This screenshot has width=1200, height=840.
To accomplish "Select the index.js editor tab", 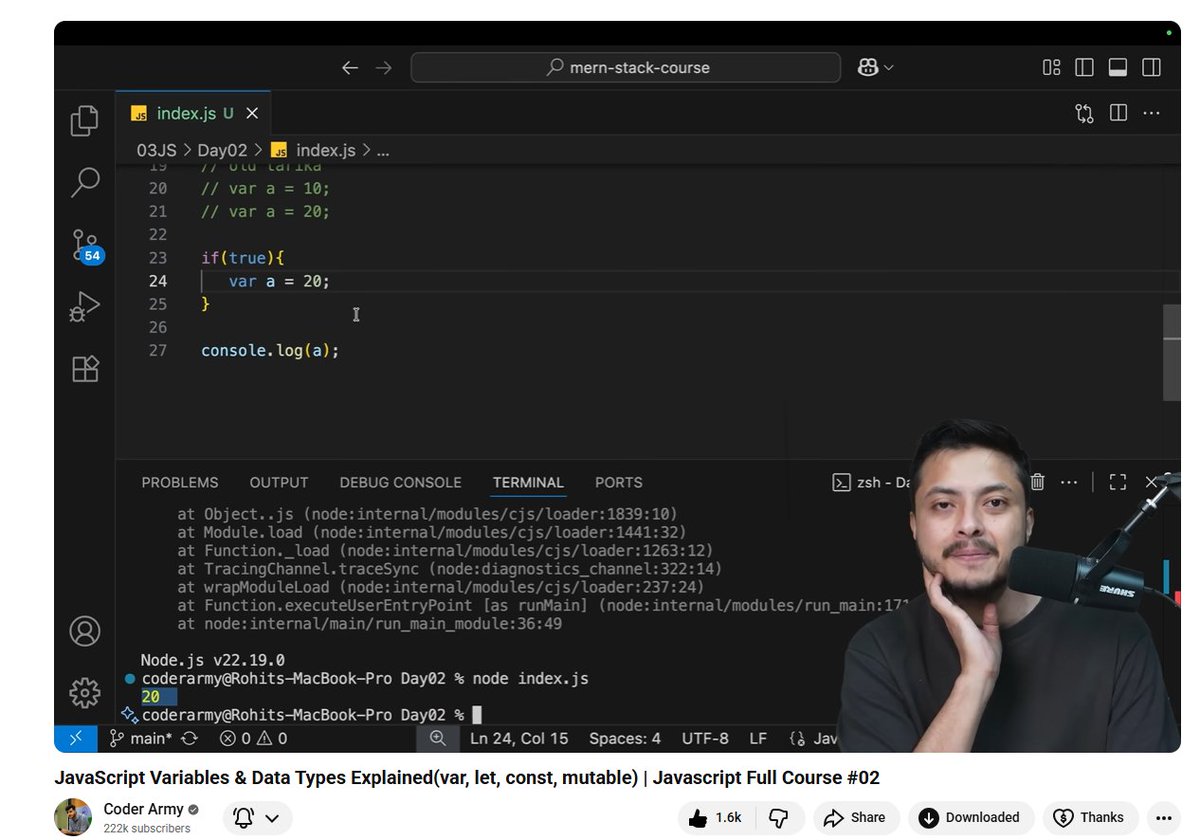I will coord(193,113).
